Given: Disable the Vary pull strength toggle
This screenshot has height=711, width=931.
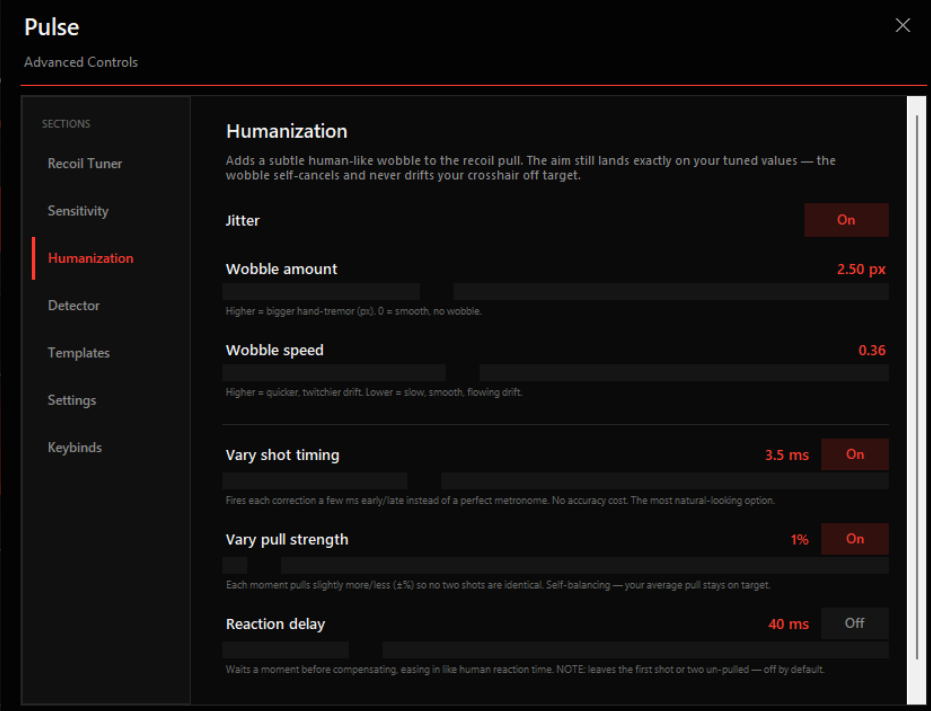Looking at the screenshot, I should [855, 539].
